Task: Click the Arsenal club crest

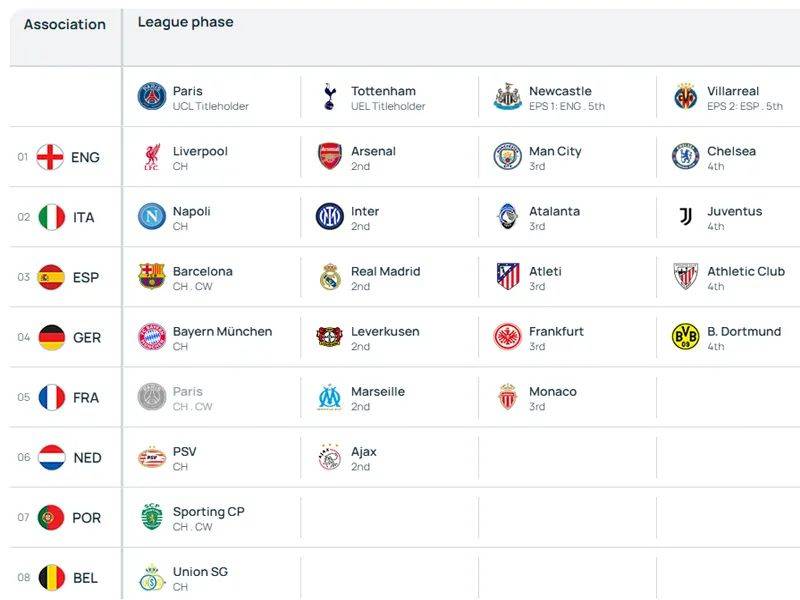Action: [x=330, y=157]
